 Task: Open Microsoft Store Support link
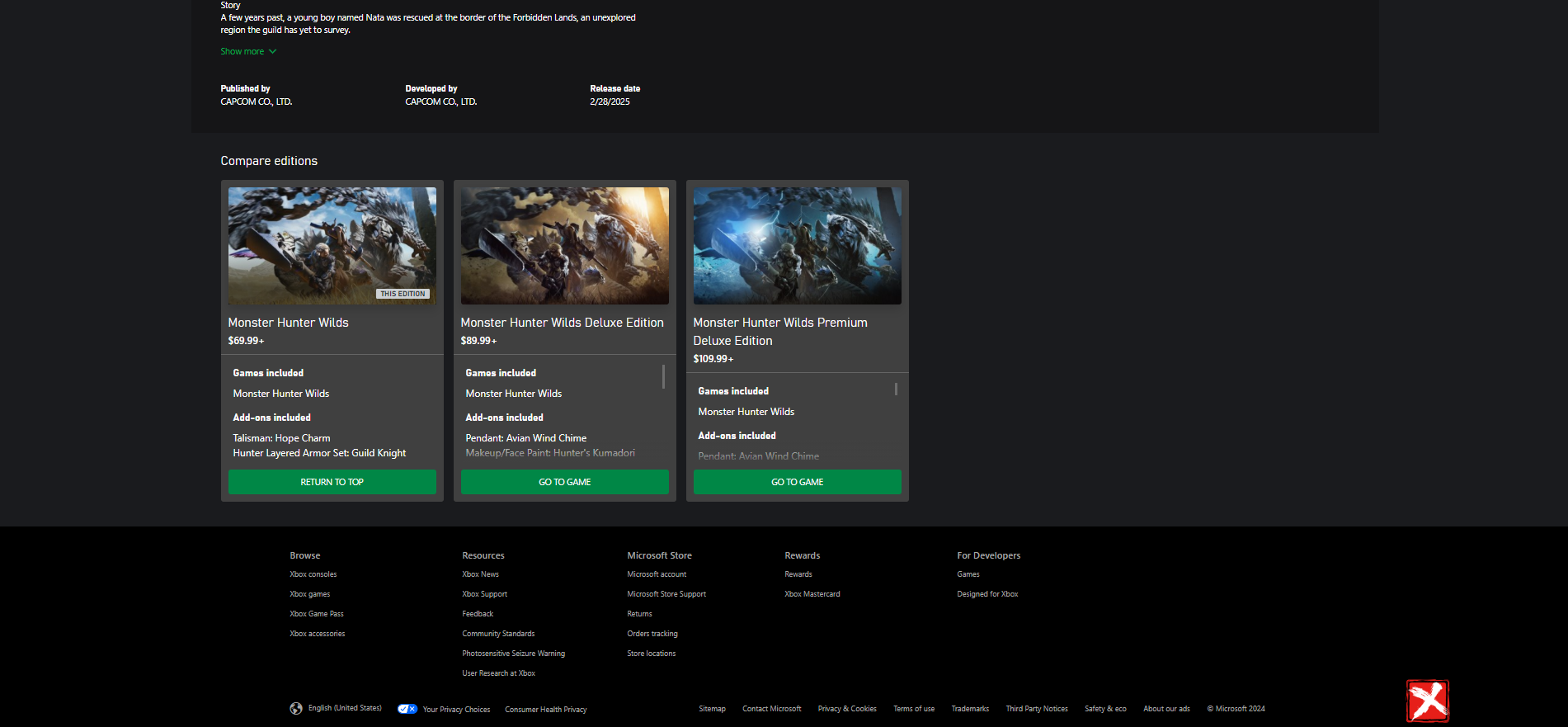pyautogui.click(x=666, y=594)
